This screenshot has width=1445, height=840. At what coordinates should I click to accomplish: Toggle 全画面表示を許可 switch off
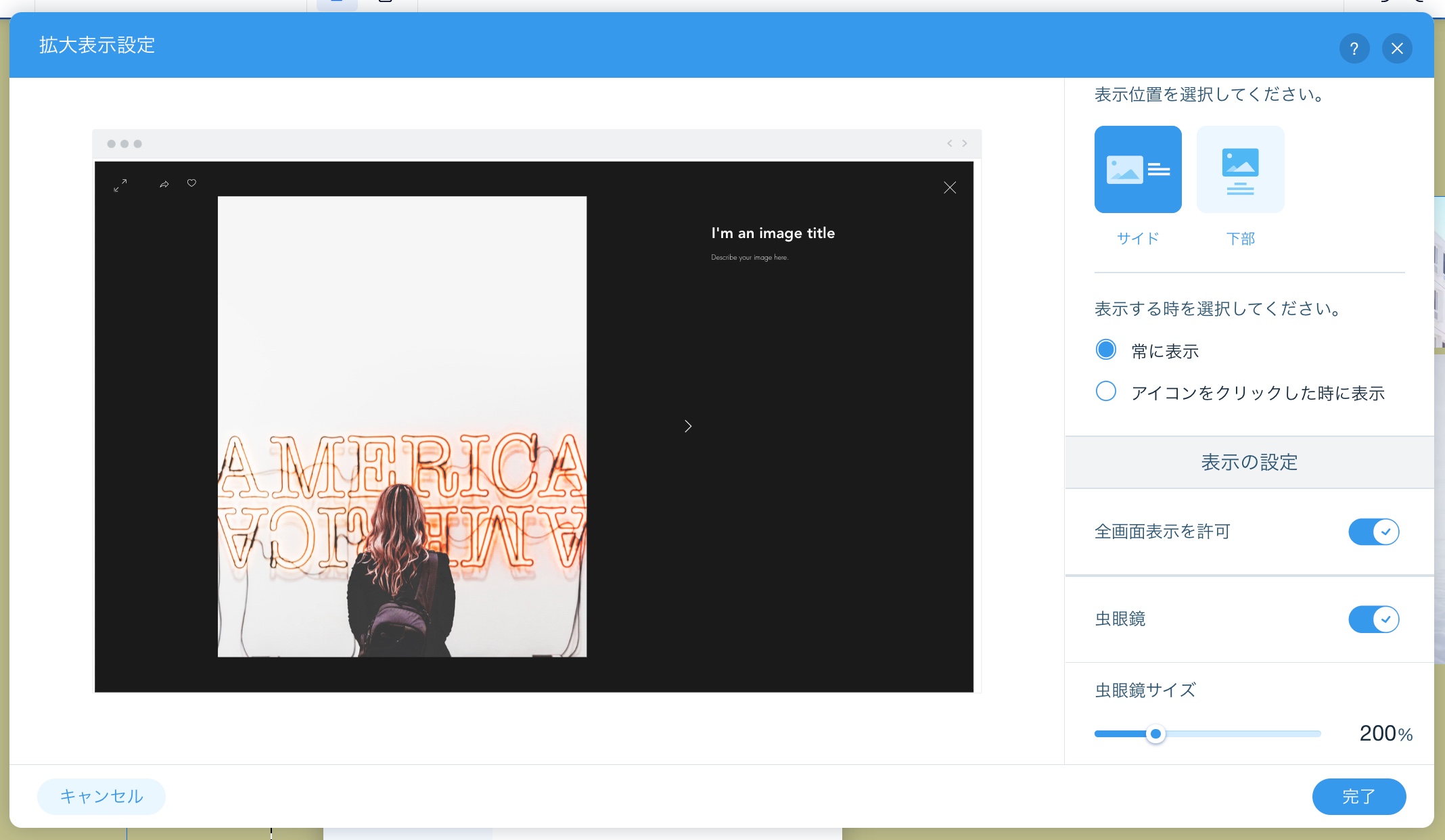[x=1375, y=532]
